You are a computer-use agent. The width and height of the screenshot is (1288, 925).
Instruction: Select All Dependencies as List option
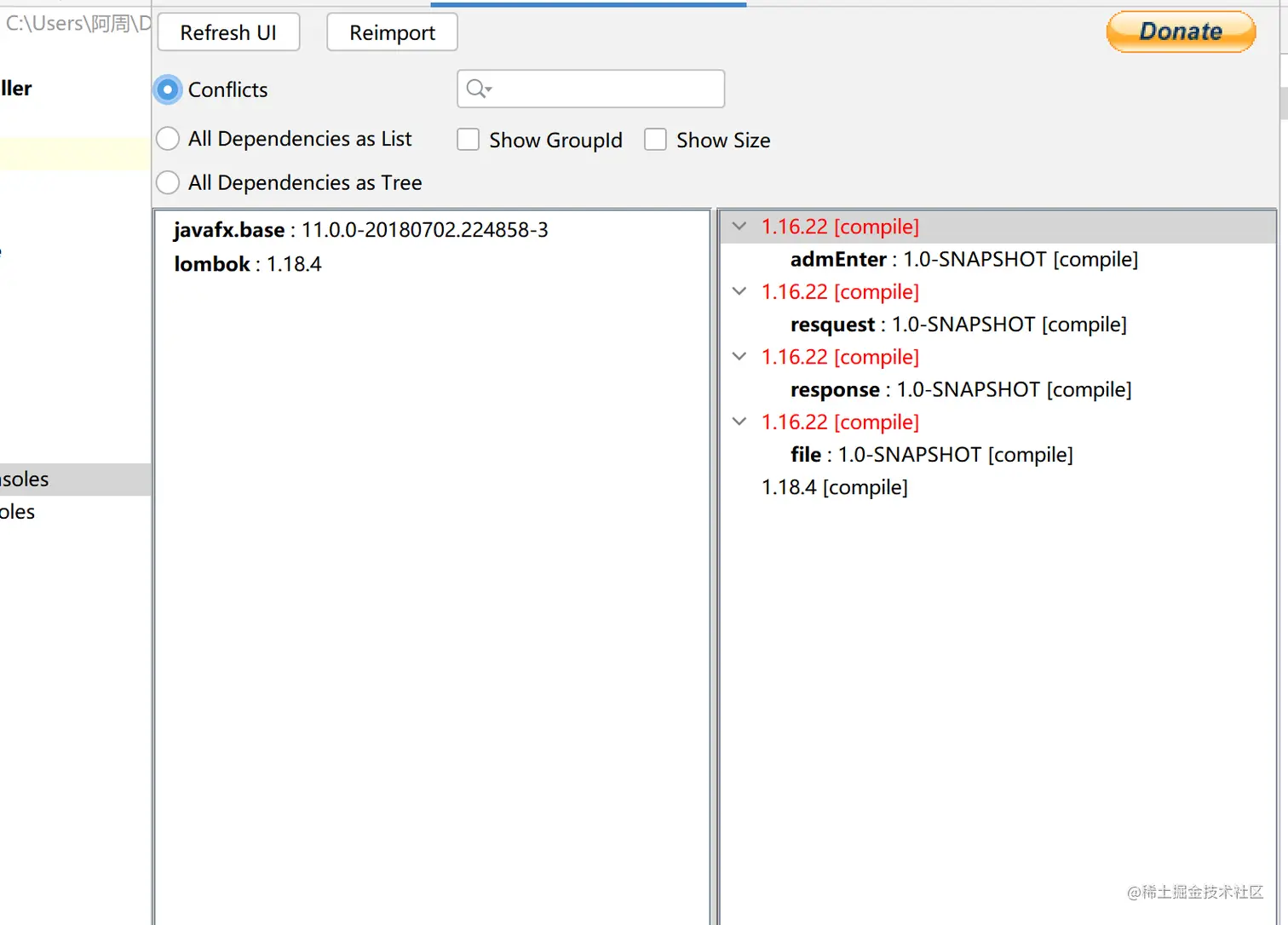click(168, 139)
